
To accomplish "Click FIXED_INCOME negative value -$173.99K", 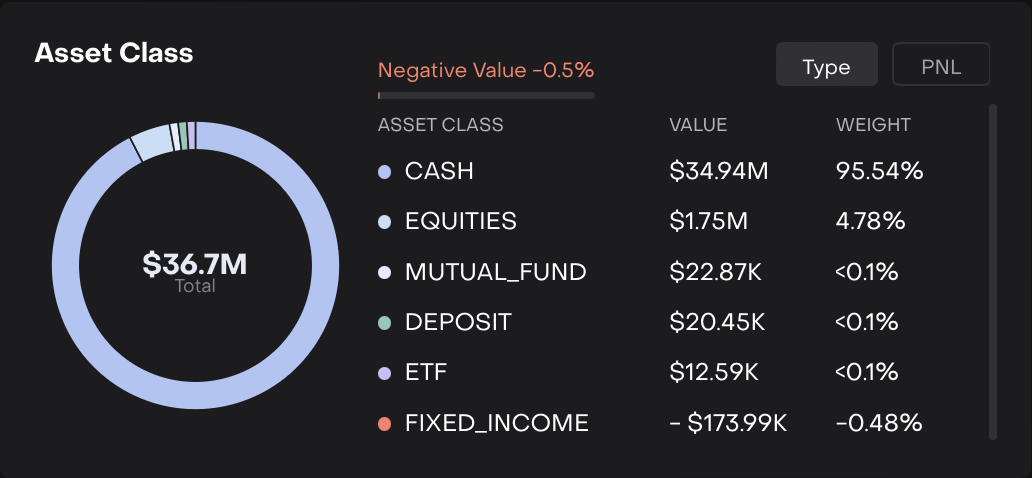I will coord(728,424).
